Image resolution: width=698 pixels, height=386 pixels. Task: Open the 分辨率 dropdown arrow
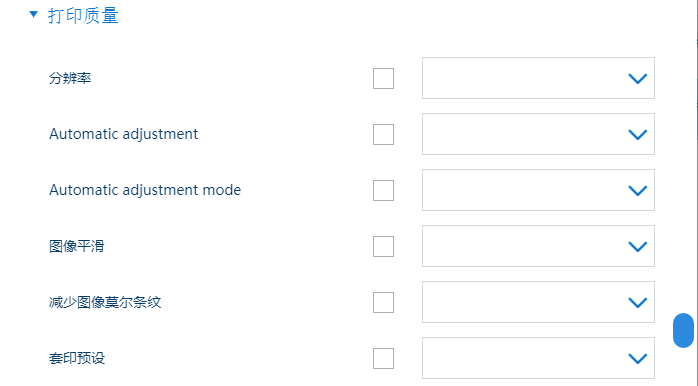click(x=637, y=79)
